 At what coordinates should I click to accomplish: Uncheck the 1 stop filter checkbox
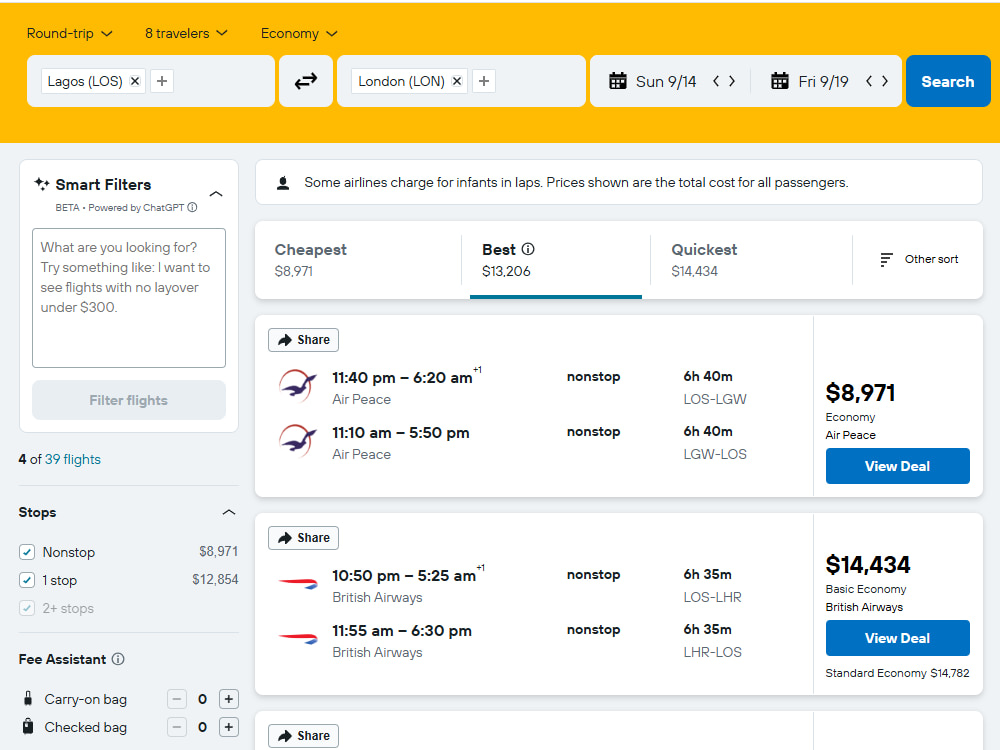pos(27,580)
